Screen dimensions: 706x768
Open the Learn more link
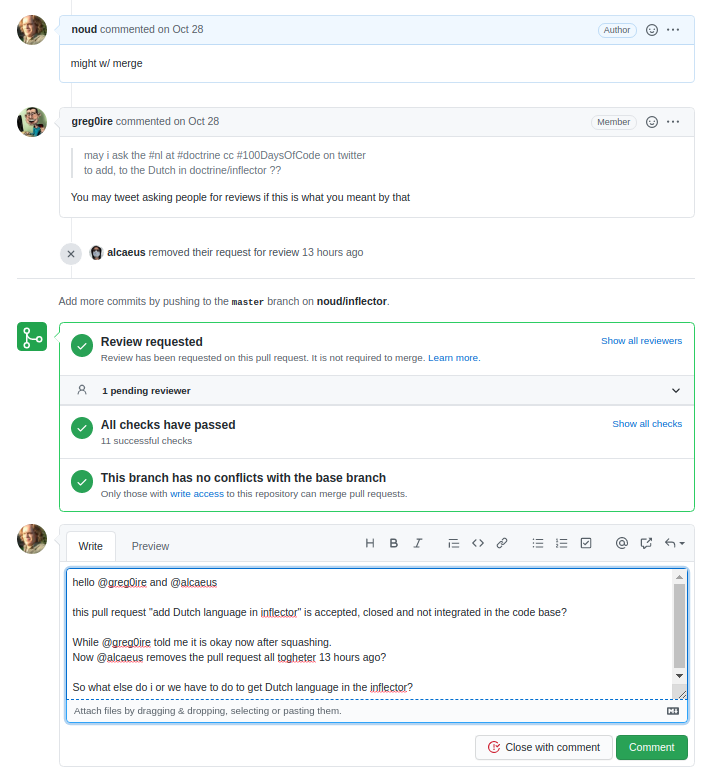(454, 358)
